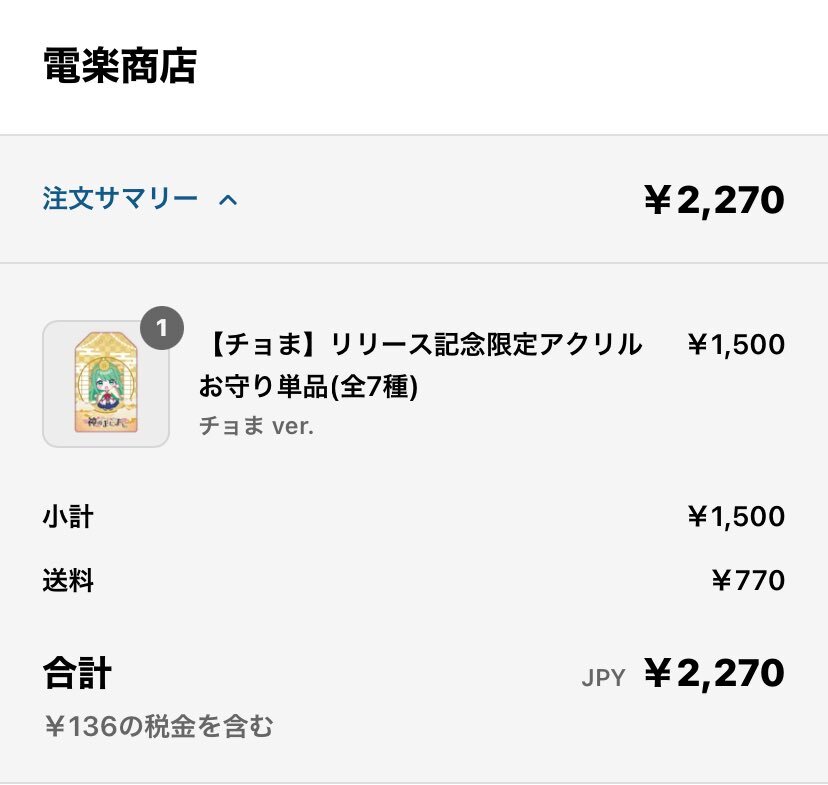Screen dimensions: 828x785
Task: Click the order summary total ¥2,270 at top
Action: [714, 200]
